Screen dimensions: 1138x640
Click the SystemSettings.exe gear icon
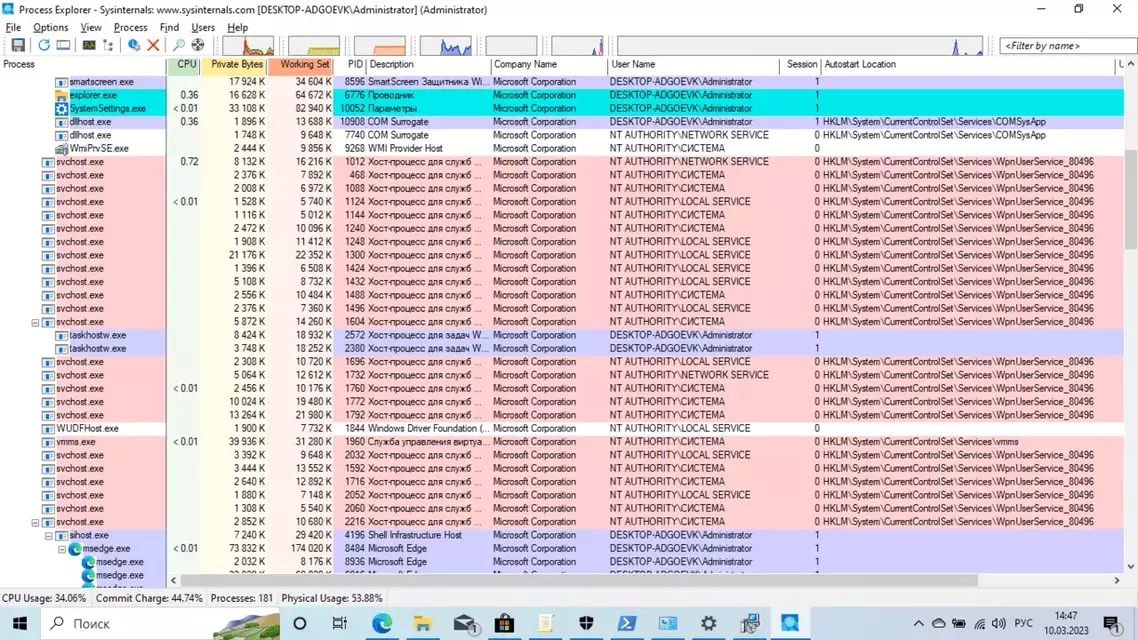point(62,108)
